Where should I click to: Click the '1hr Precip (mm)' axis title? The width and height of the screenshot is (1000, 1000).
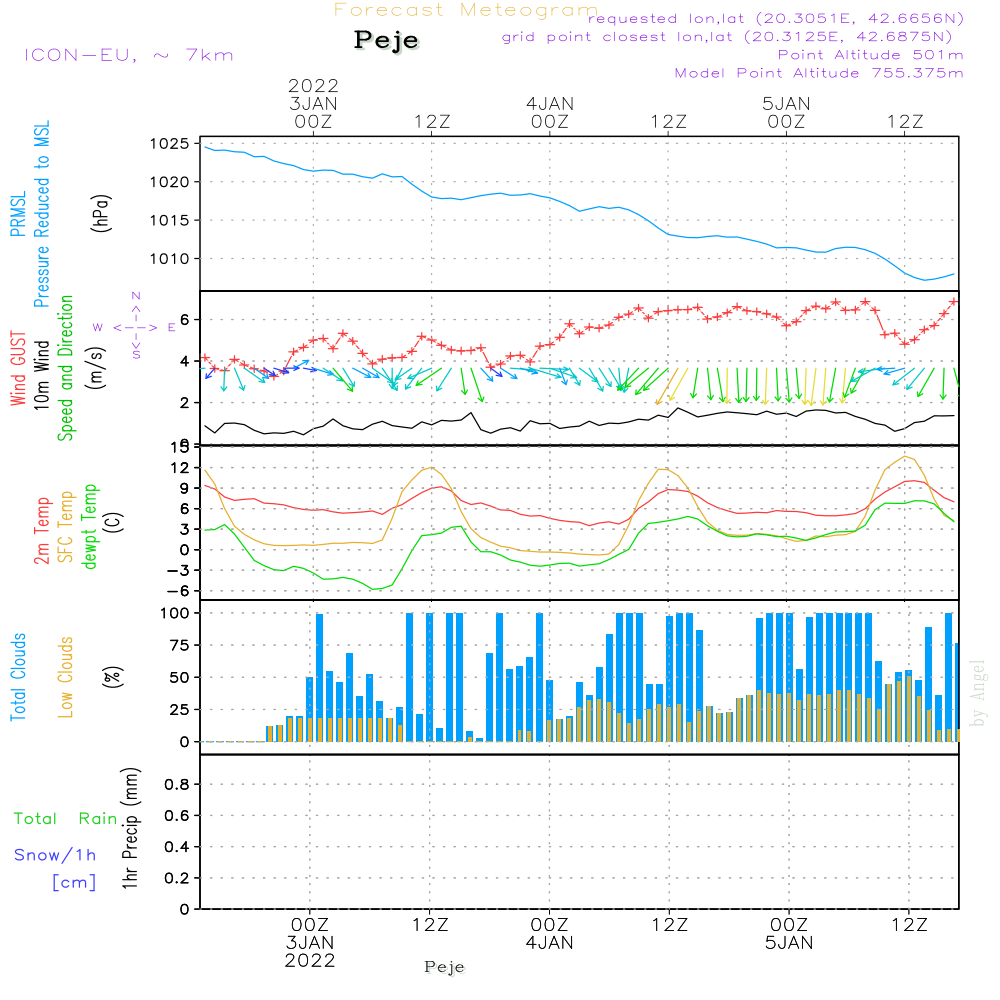pyautogui.click(x=130, y=828)
